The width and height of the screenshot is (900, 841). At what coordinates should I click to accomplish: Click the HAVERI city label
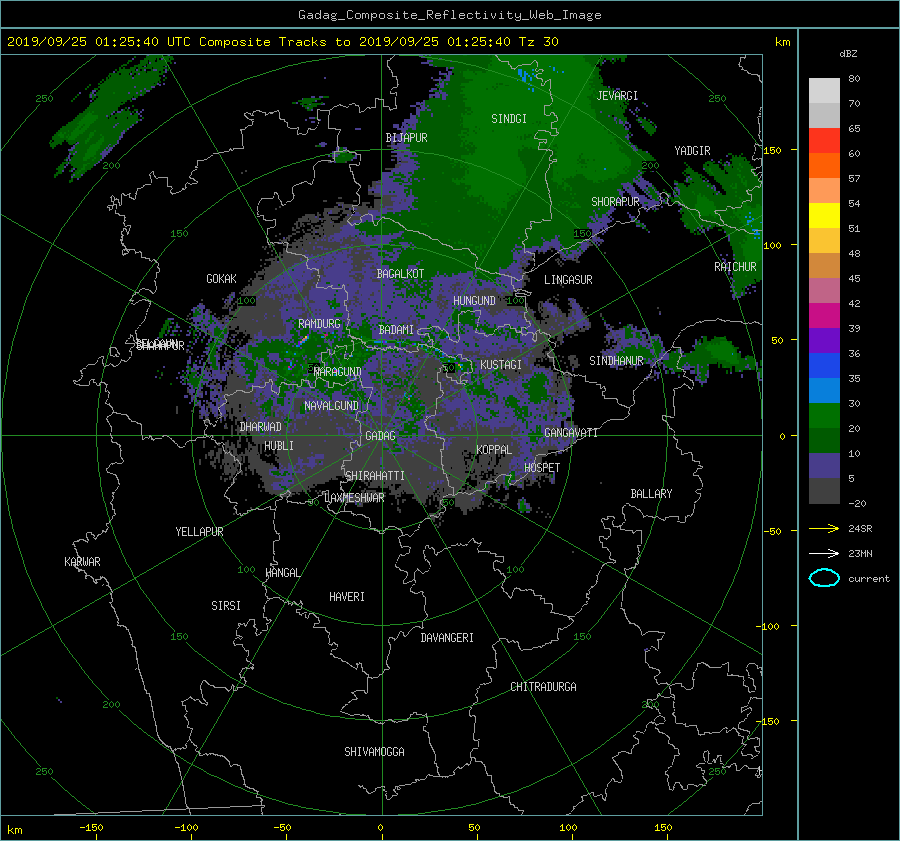(x=347, y=597)
